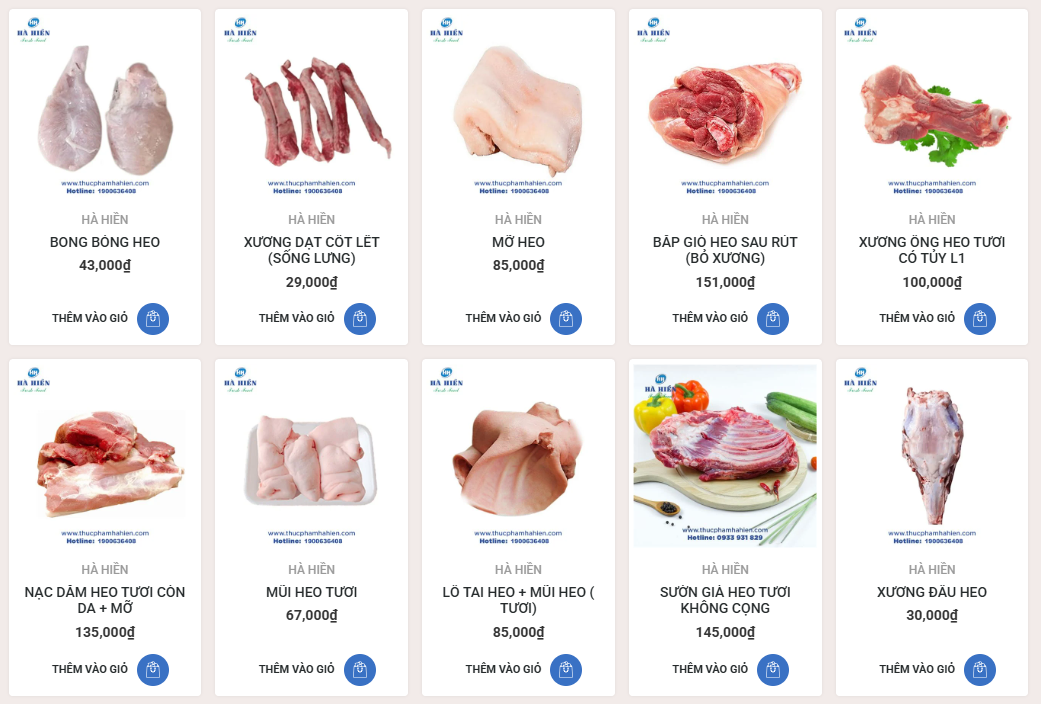Viewport: 1041px width, 704px height.
Task: Click the cart icon for Bong Bóng Heo
Action: pos(153,319)
